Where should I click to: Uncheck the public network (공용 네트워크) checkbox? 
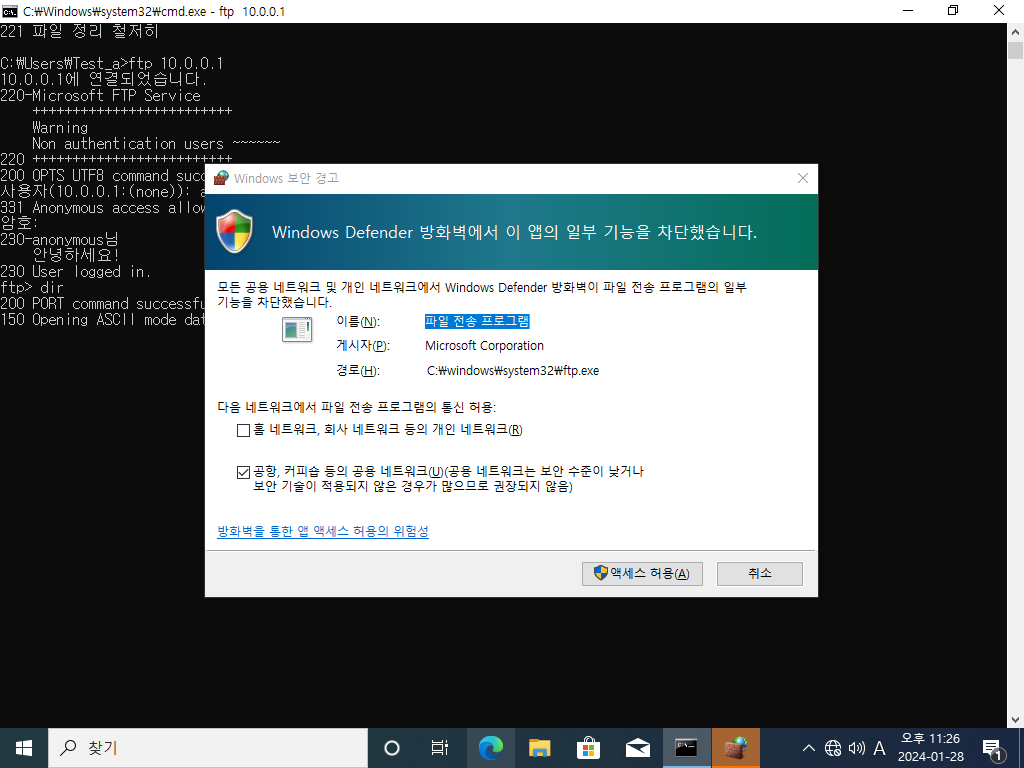[244, 472]
